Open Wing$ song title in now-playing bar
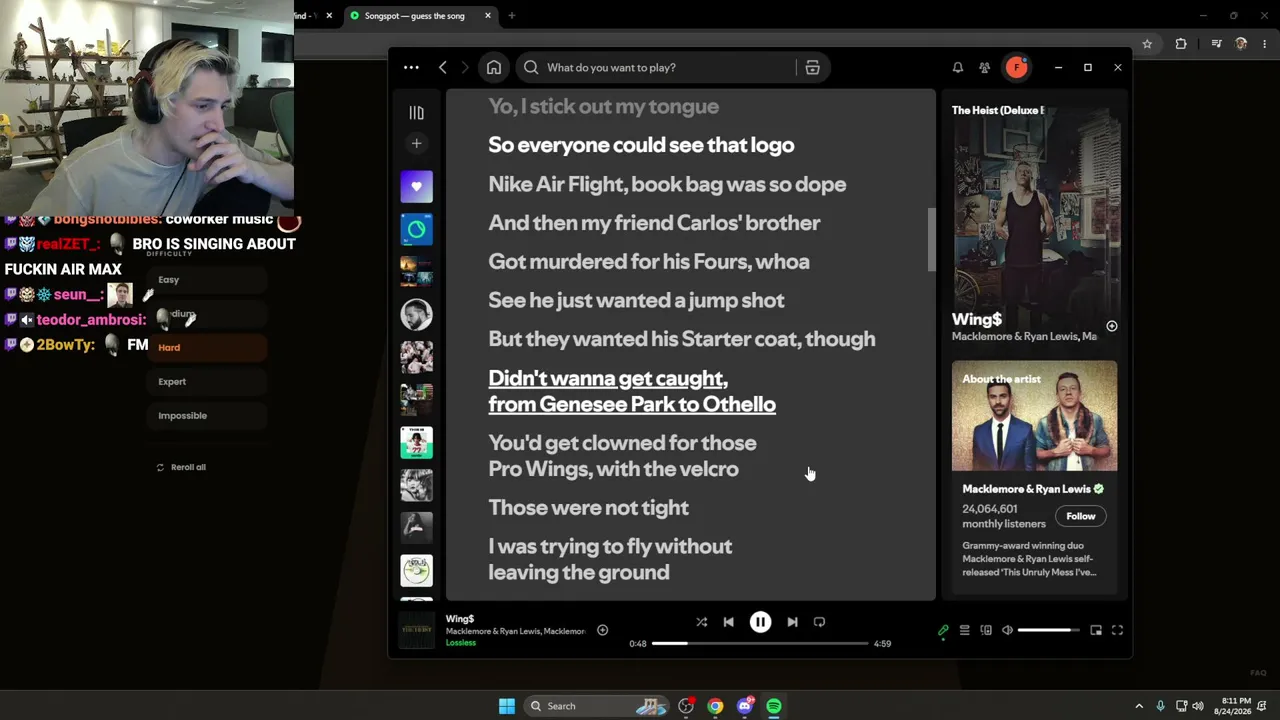This screenshot has height=720, width=1280. click(x=460, y=619)
